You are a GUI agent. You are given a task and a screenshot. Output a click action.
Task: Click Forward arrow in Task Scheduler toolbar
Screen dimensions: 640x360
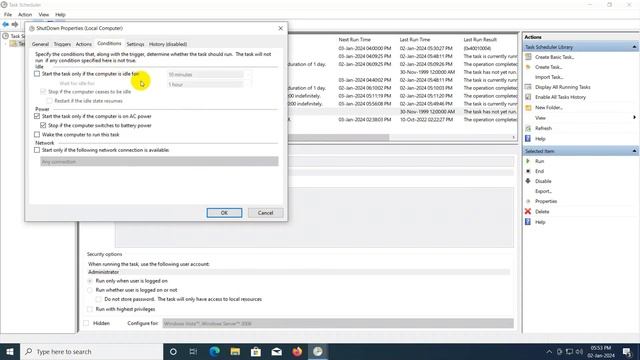tap(15, 24)
